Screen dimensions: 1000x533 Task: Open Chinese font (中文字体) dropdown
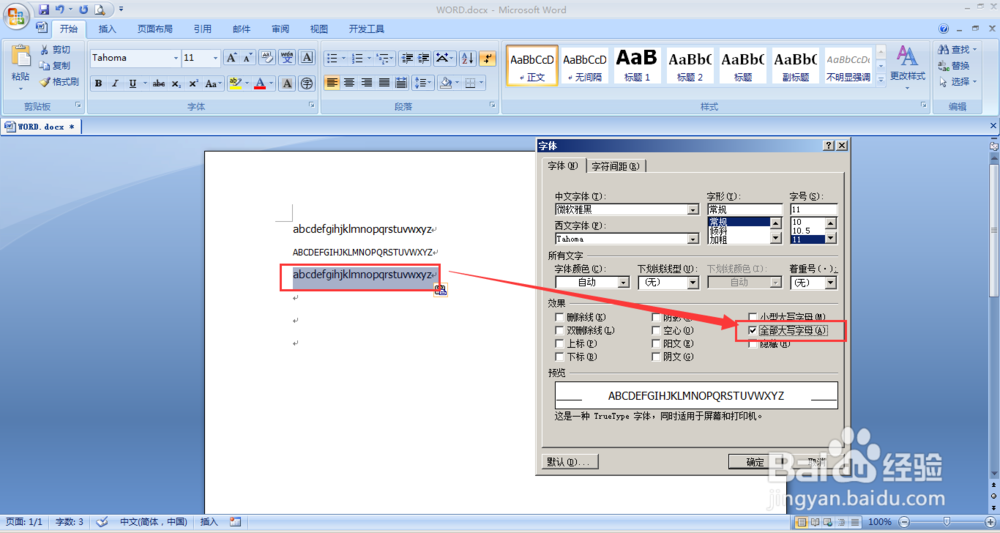tap(693, 210)
